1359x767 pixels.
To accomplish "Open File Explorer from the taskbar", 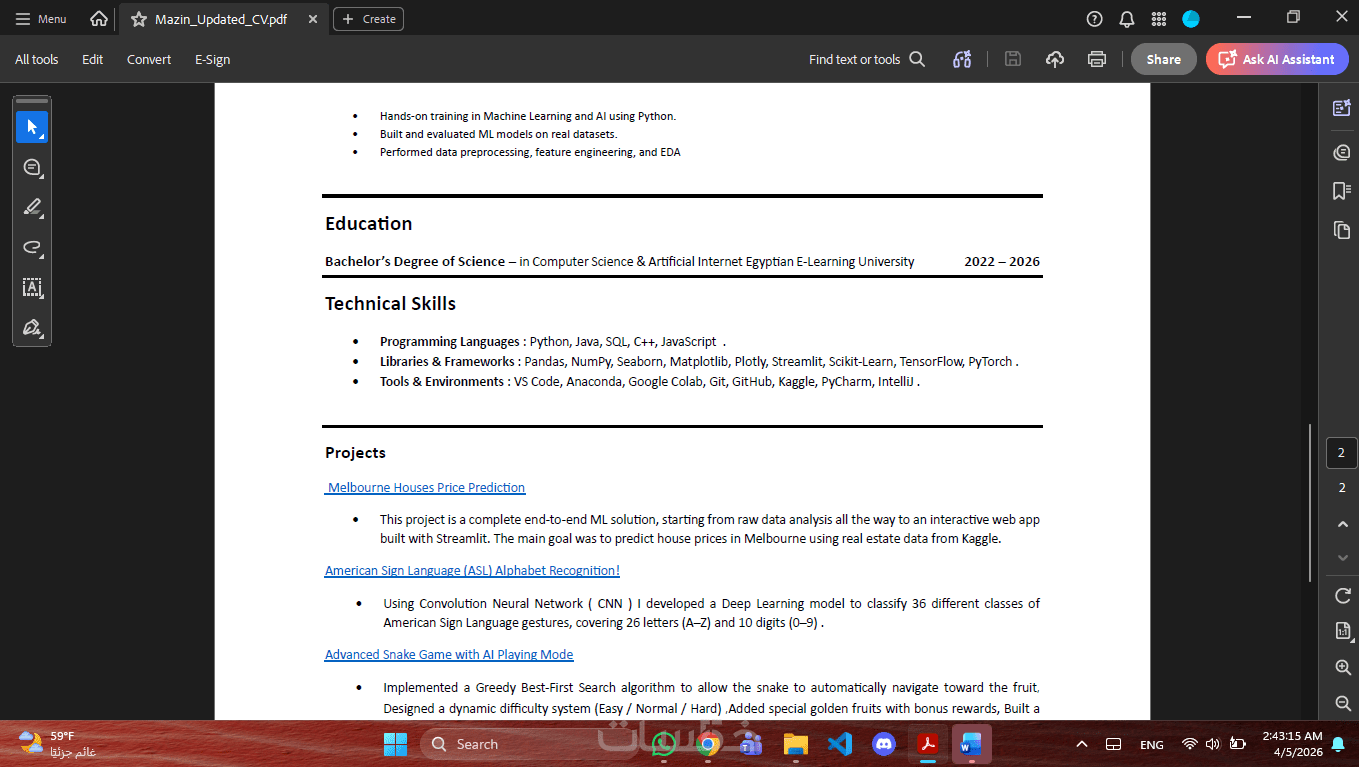I will pyautogui.click(x=795, y=744).
